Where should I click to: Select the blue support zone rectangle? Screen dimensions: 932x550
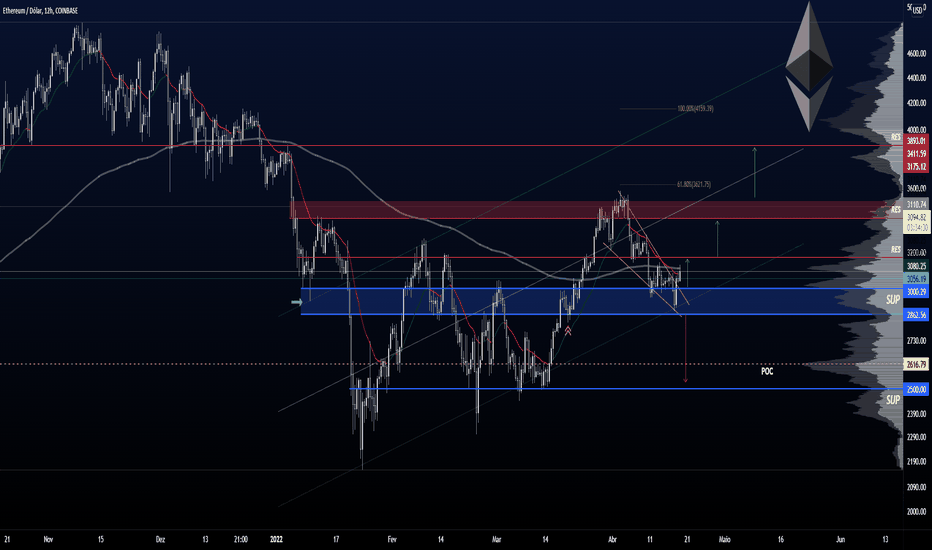[602, 301]
